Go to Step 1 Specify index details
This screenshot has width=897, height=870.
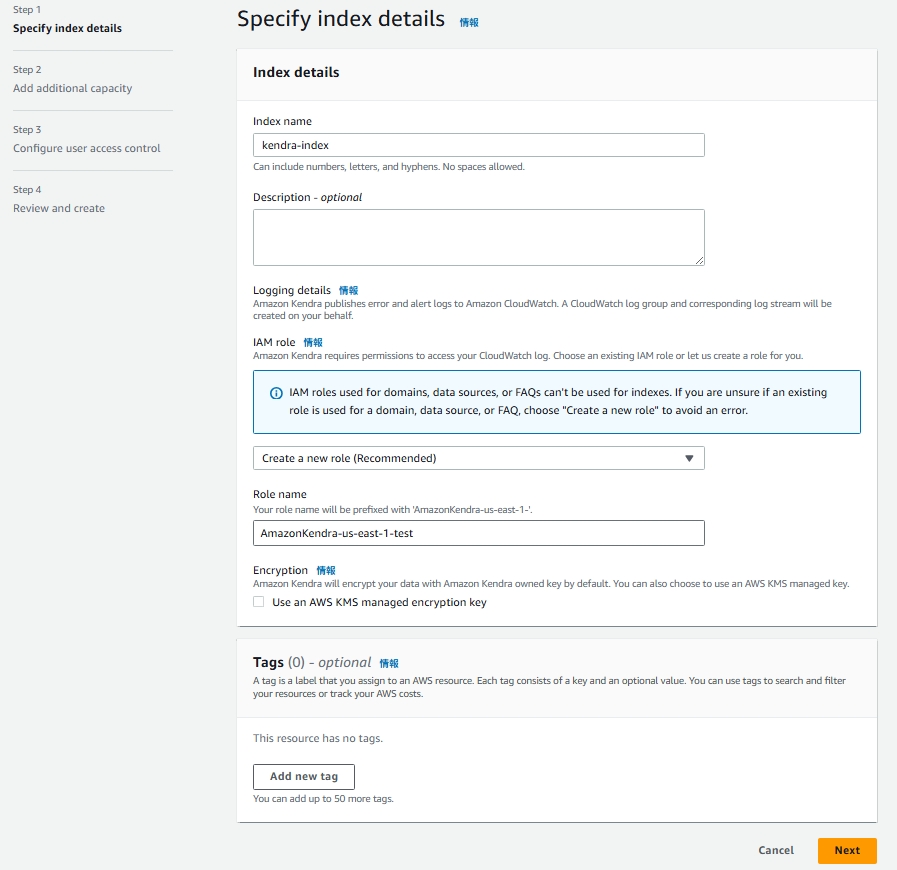67,28
